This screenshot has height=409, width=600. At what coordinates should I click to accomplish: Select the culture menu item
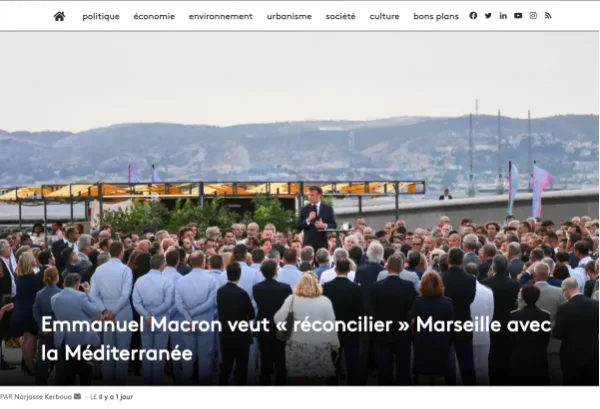(x=385, y=16)
